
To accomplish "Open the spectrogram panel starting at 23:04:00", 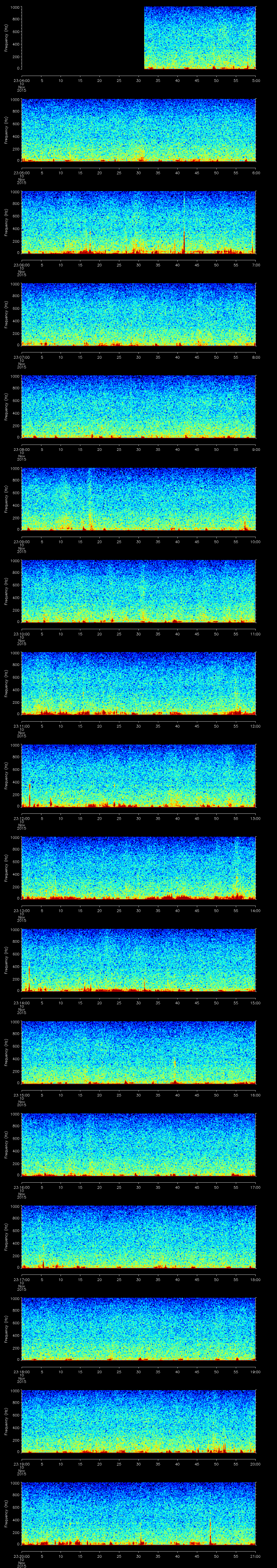I will click(x=139, y=38).
